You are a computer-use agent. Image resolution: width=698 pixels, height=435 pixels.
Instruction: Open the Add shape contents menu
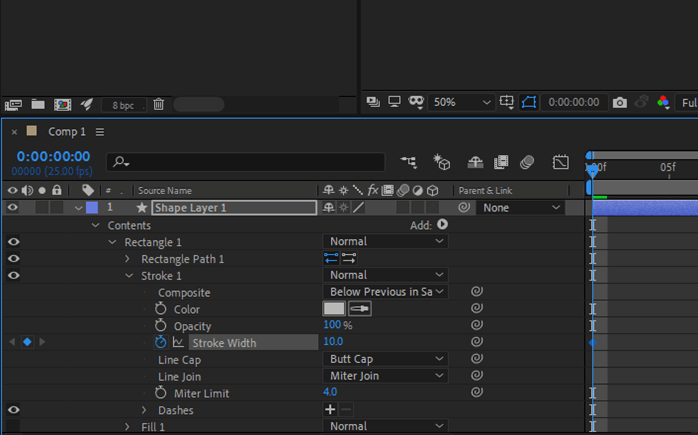(442, 225)
